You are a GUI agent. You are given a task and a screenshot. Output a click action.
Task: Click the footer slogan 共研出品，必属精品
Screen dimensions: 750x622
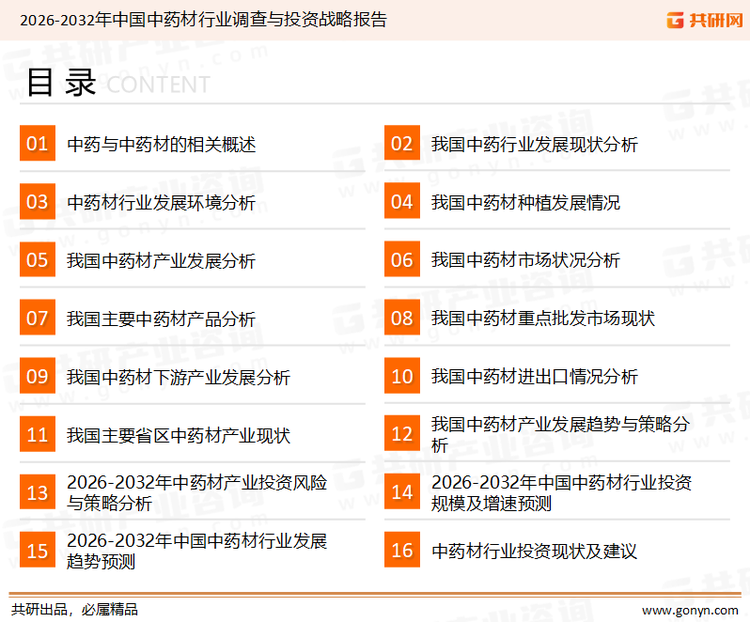[x=74, y=610]
